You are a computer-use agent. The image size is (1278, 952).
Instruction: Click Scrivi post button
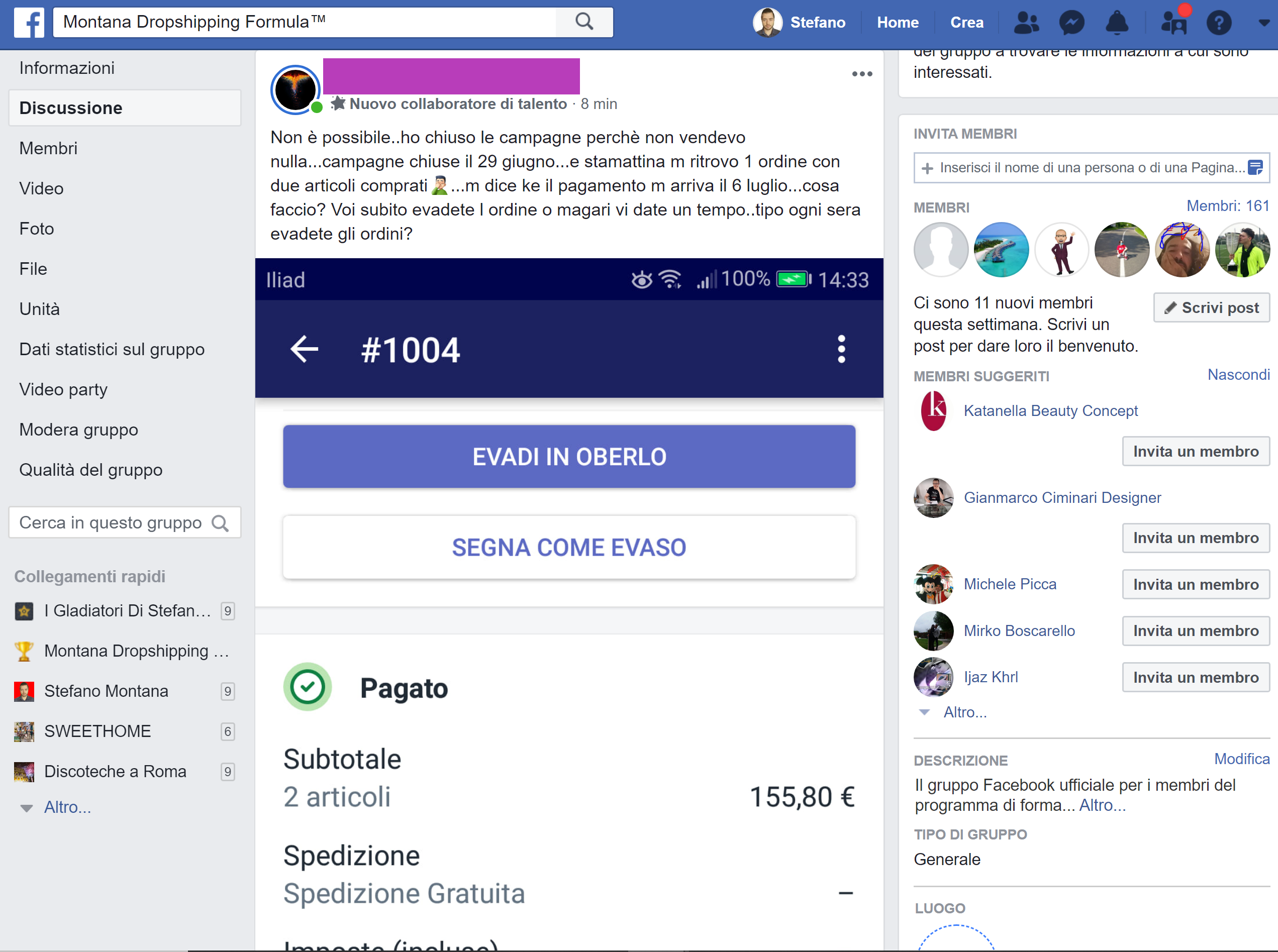(x=1211, y=308)
